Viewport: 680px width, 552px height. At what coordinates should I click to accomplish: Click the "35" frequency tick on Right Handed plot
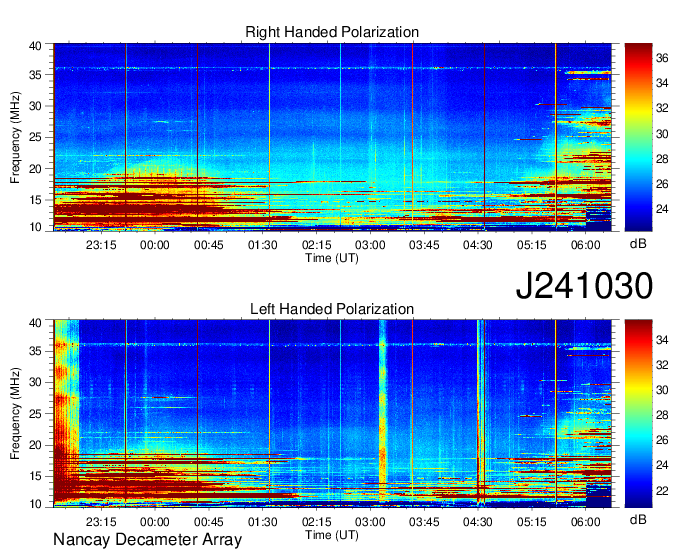click(35, 75)
